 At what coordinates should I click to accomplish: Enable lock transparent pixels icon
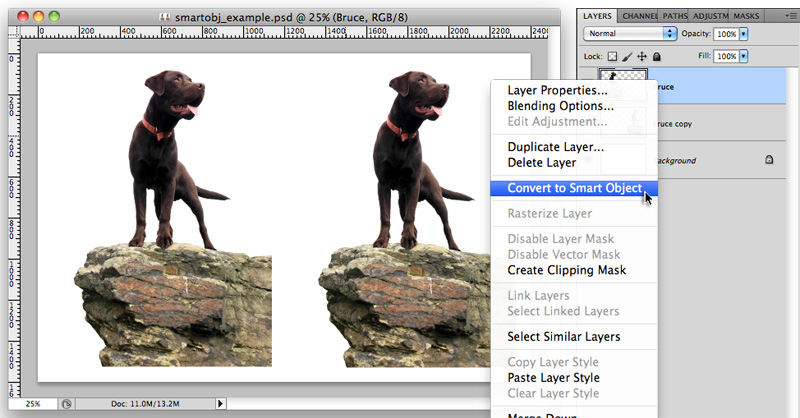click(613, 57)
